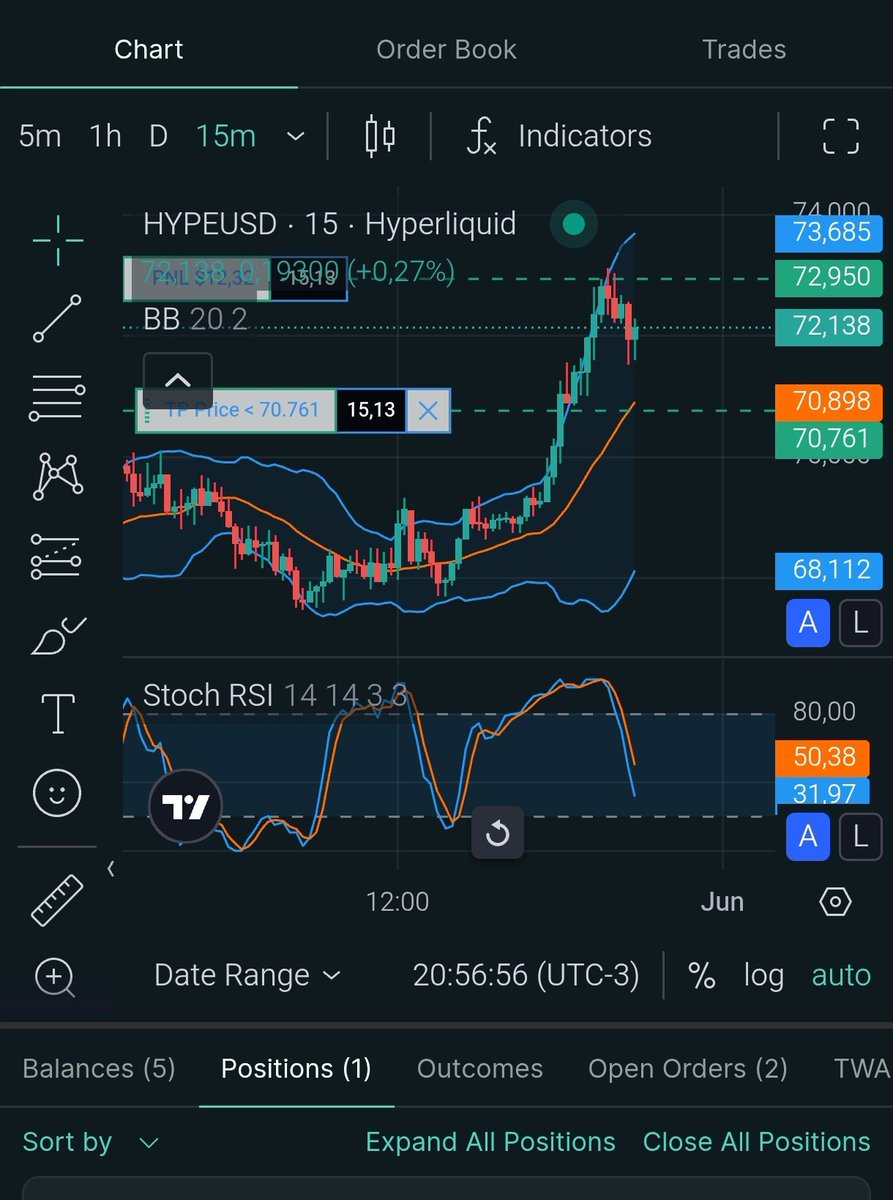Open the Indicators menu
Image resolution: width=893 pixels, height=1200 pixels.
(560, 136)
